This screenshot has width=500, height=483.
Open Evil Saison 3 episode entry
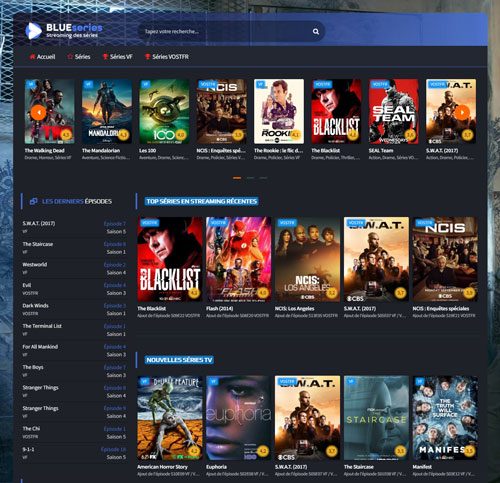(x=74, y=289)
